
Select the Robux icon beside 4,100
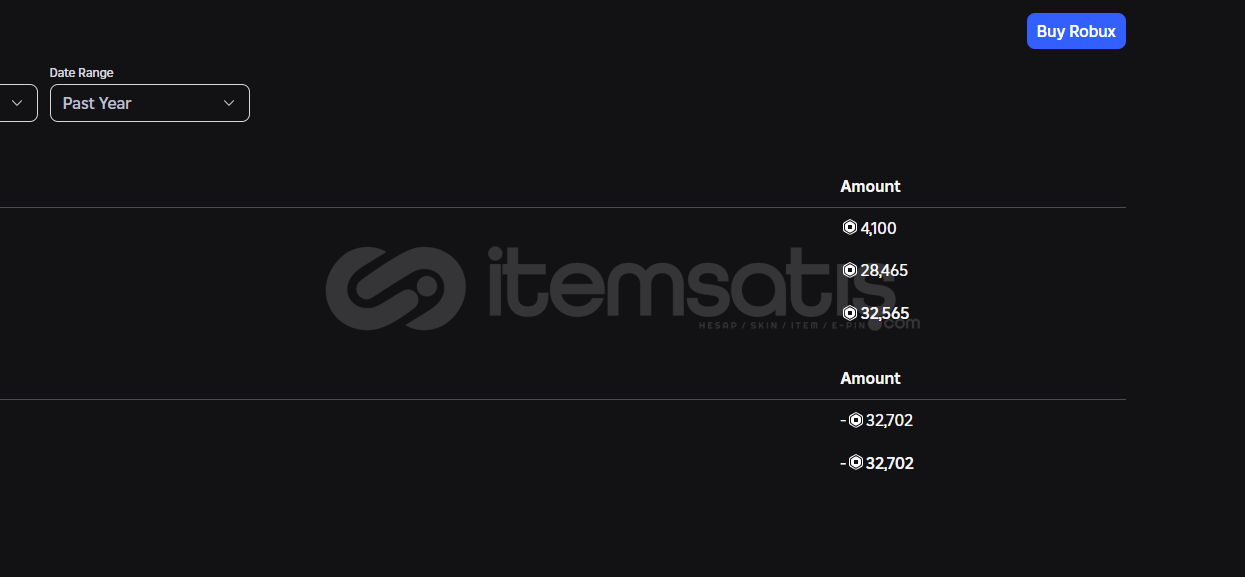(850, 227)
